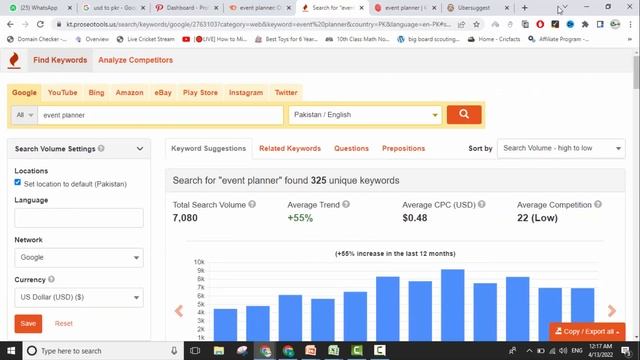Open Live Cricket Stream bookmark
Viewport: 640px width, 360px height.
point(146,39)
